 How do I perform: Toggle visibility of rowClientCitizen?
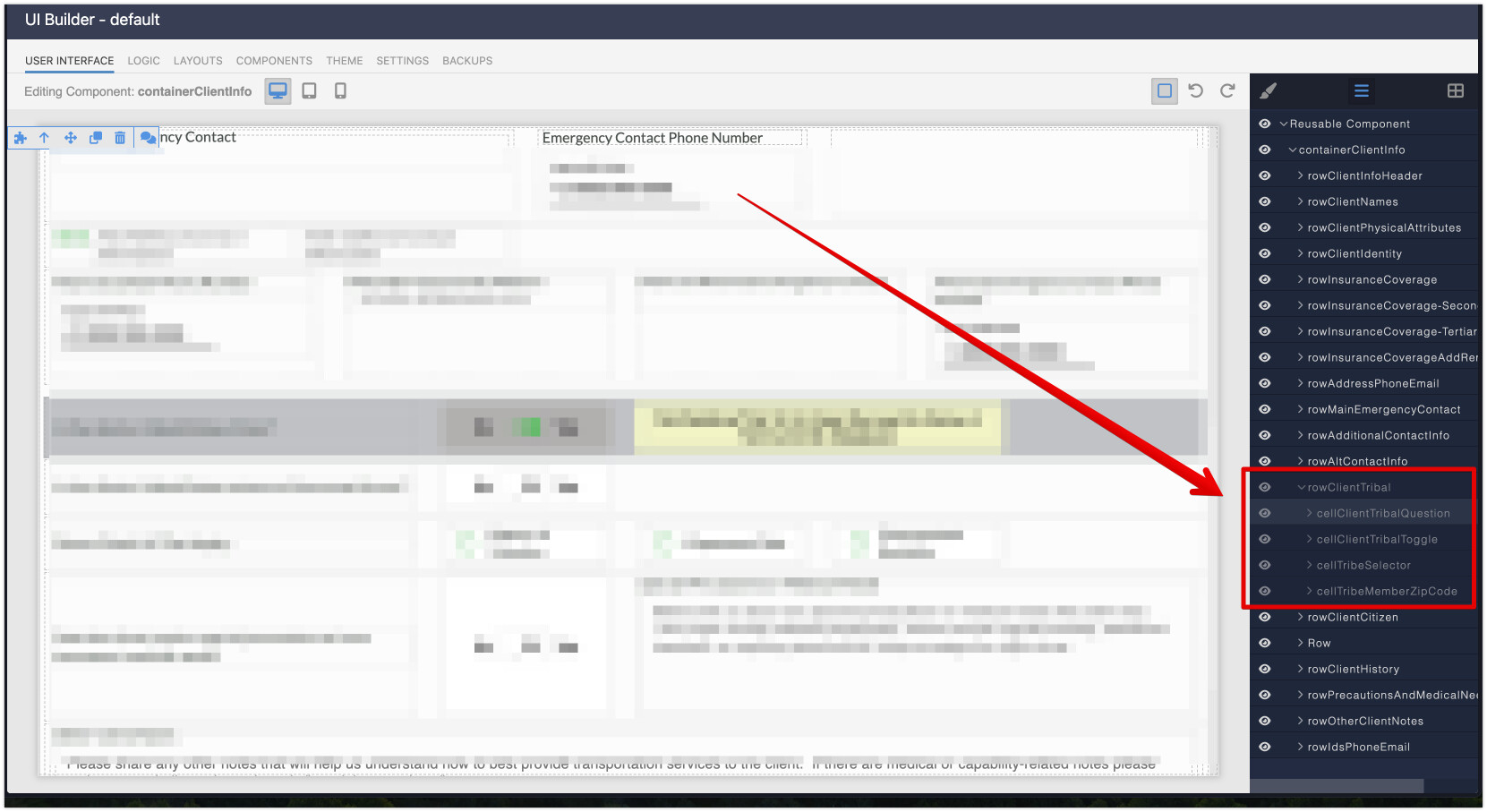[x=1265, y=617]
